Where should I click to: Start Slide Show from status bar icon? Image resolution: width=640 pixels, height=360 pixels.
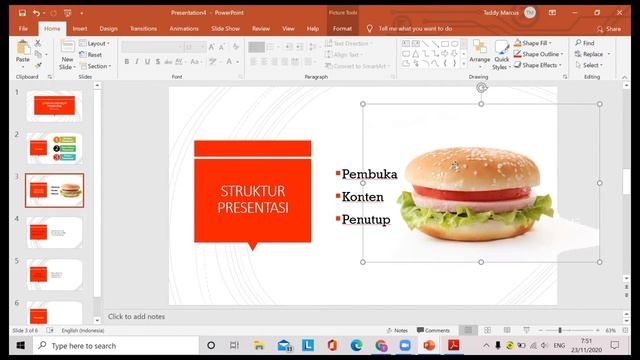(527, 330)
